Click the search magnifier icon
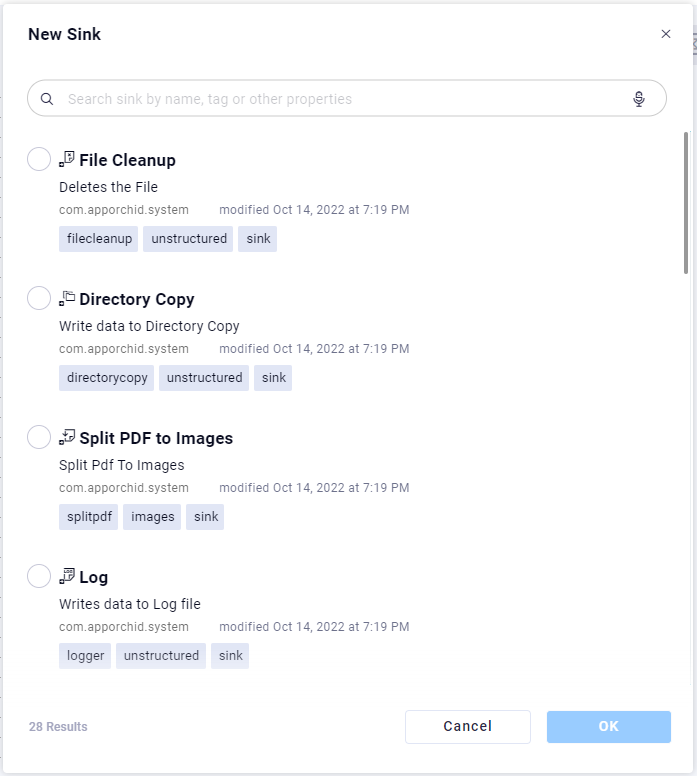The image size is (697, 776). pyautogui.click(x=47, y=99)
